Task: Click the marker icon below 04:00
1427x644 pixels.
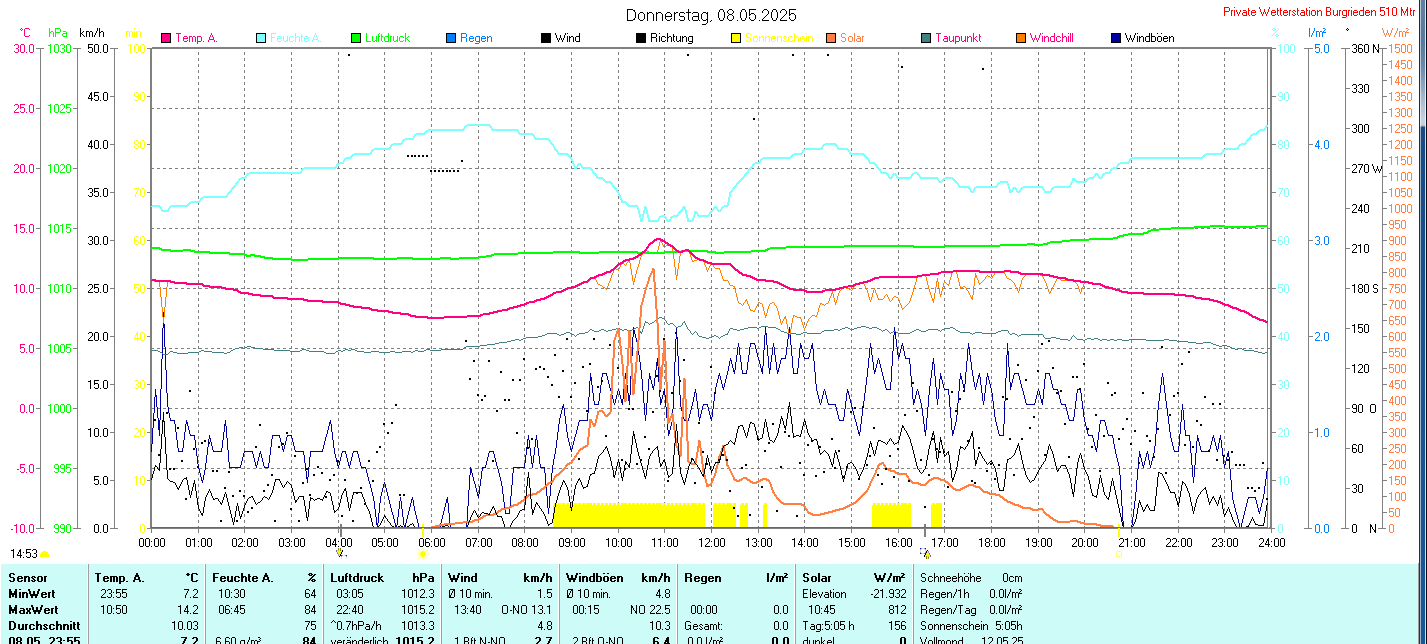Action: pyautogui.click(x=340, y=552)
